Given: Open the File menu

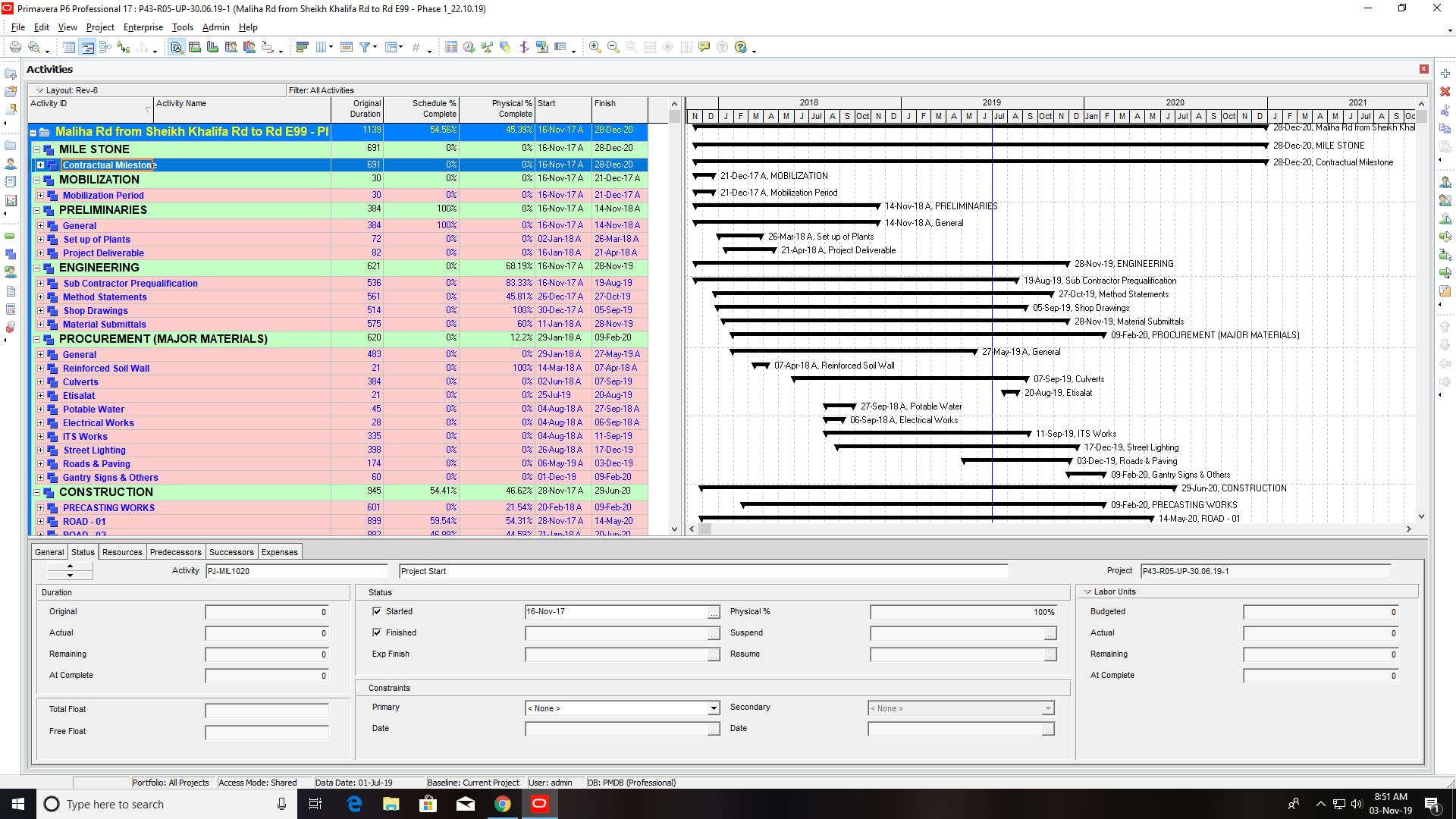Looking at the screenshot, I should pyautogui.click(x=18, y=27).
